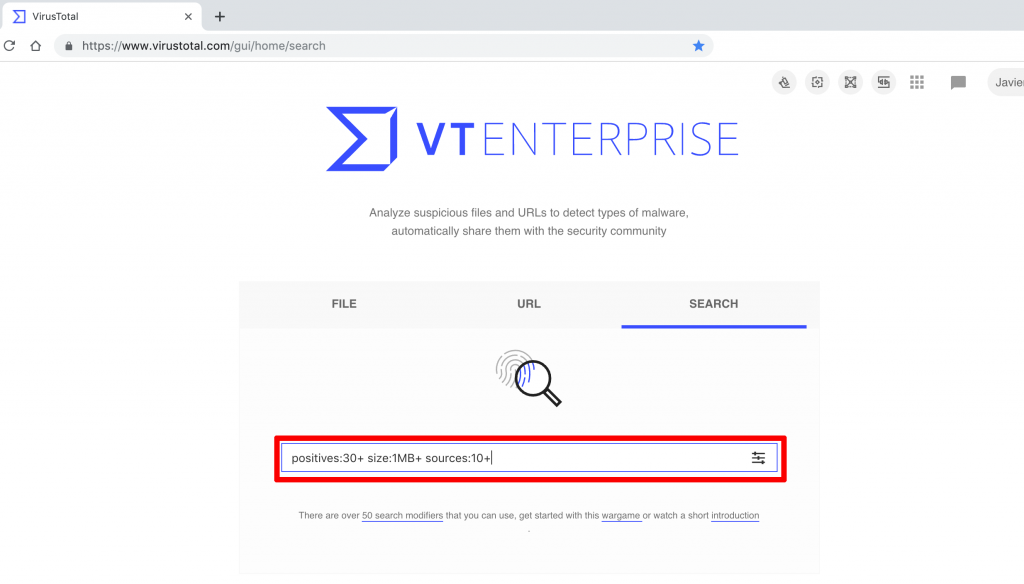1024x584 pixels.
Task: Open the Intelligence hunting (bucket) icon
Action: click(x=784, y=82)
